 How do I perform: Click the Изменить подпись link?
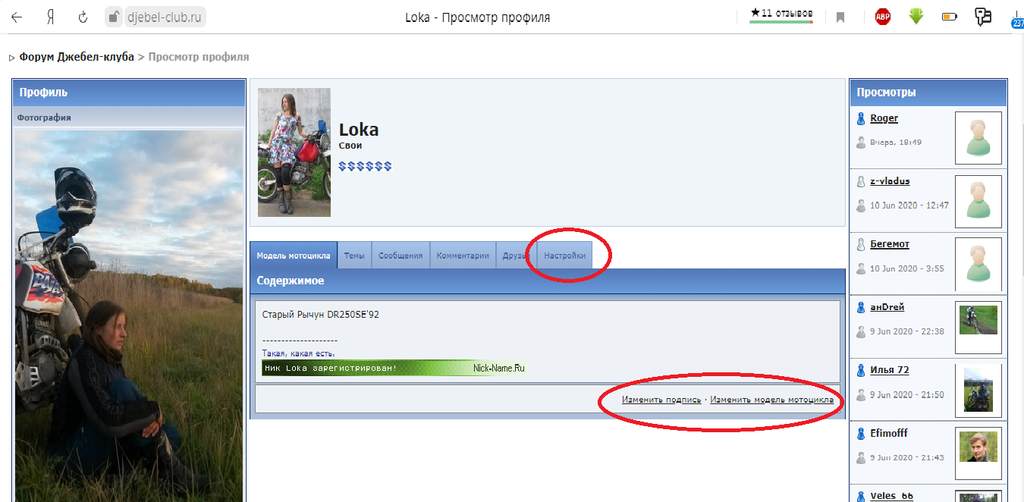point(662,399)
